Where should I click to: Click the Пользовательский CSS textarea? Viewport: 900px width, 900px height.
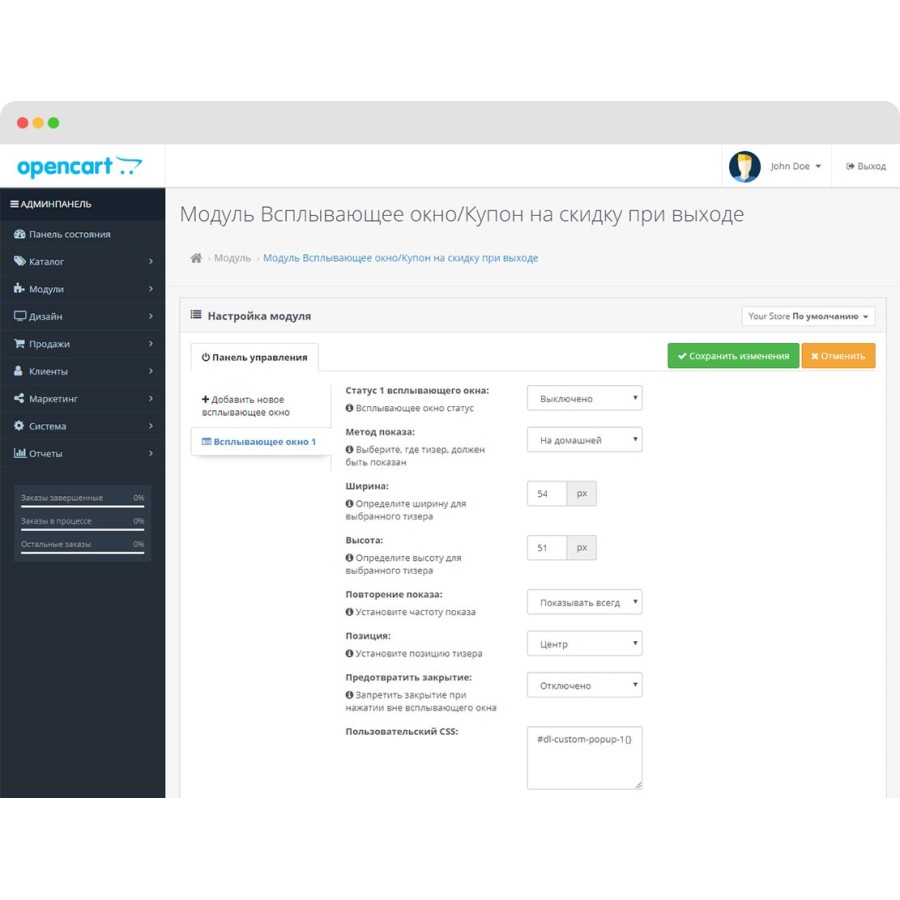pyautogui.click(x=584, y=758)
